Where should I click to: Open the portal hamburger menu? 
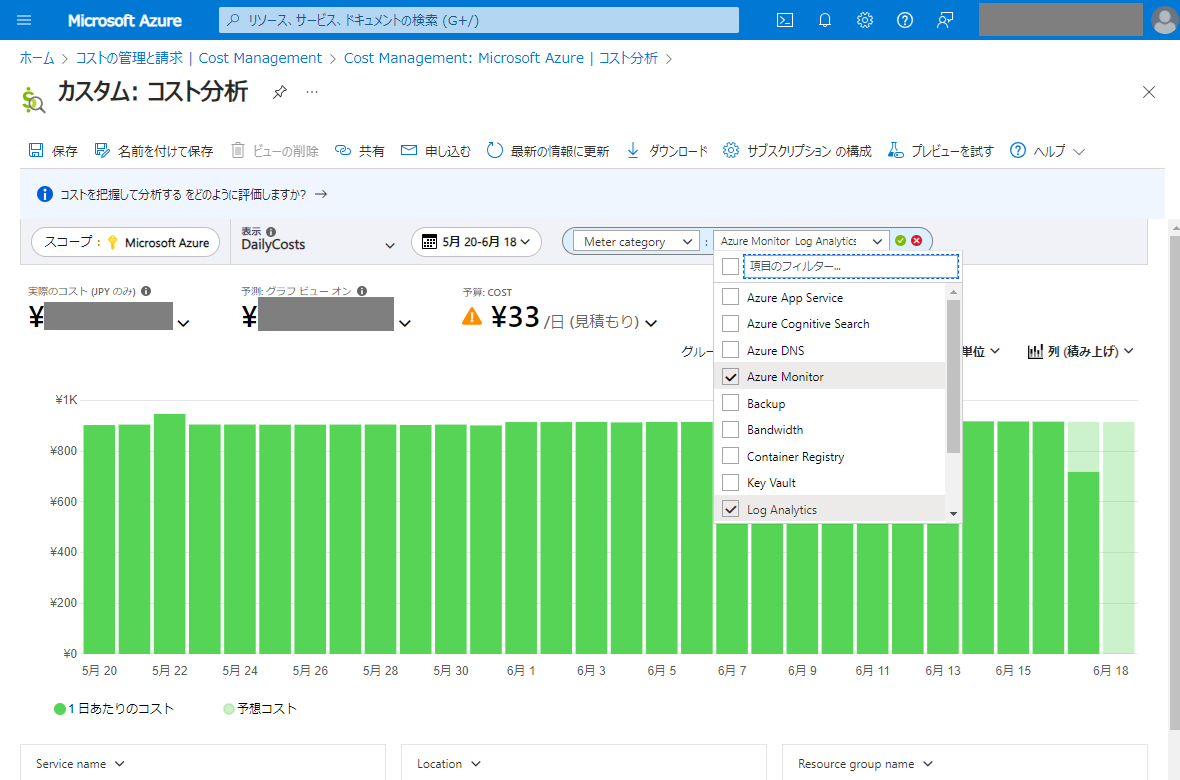(24, 20)
